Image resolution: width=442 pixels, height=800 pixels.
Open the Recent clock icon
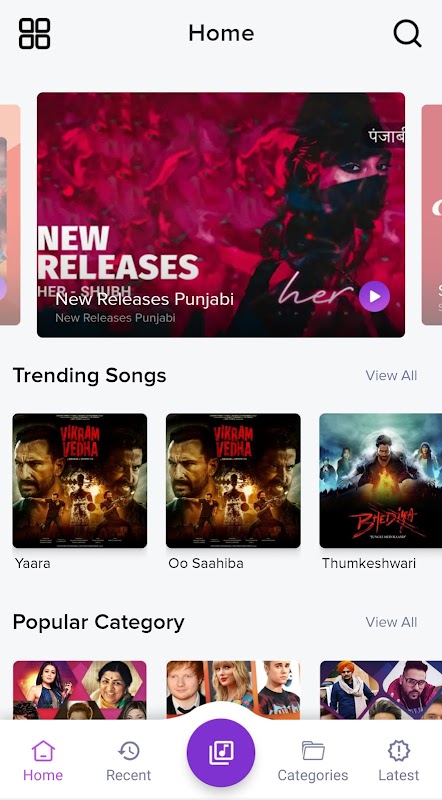(129, 751)
